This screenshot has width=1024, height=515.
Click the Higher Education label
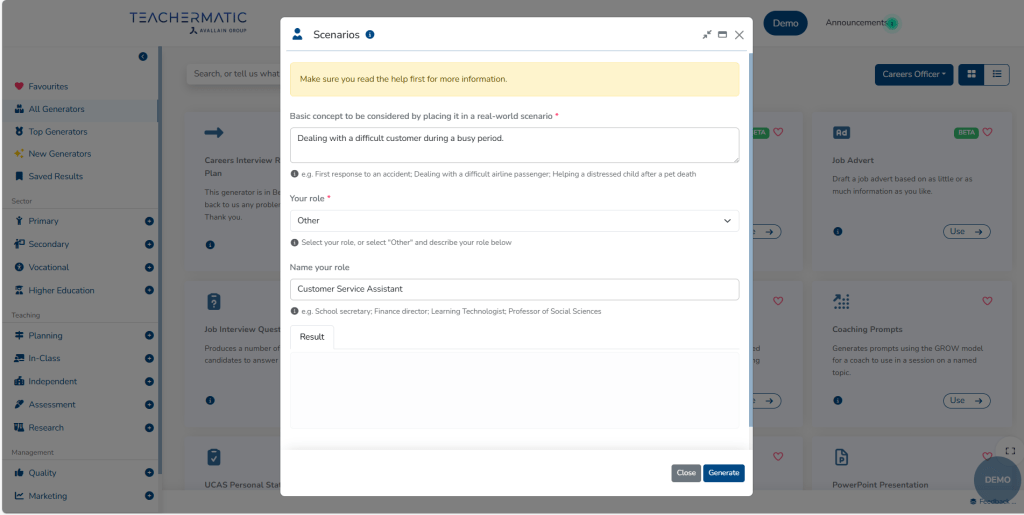click(x=61, y=290)
